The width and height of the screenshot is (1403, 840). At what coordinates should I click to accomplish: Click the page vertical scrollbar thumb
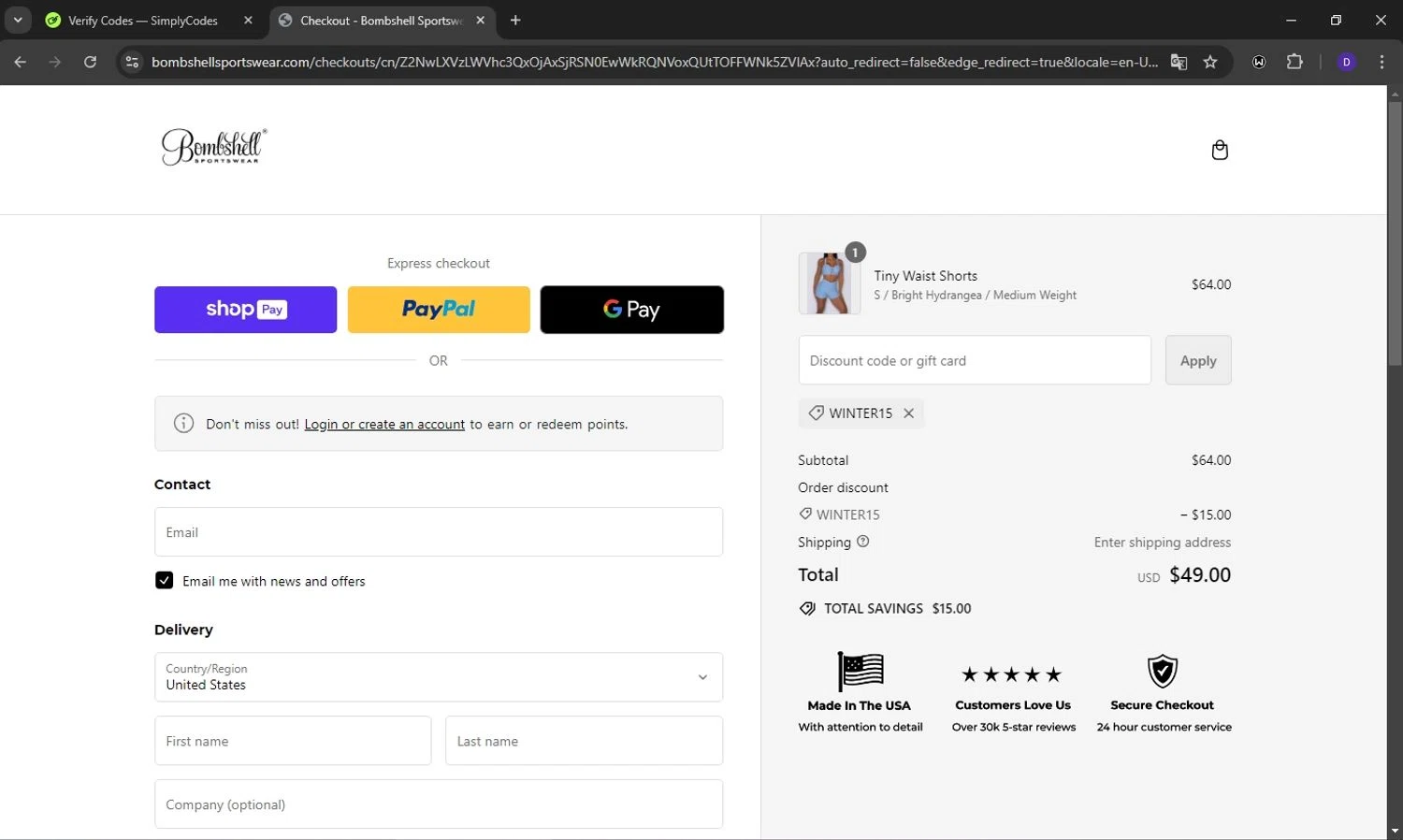click(x=1395, y=234)
